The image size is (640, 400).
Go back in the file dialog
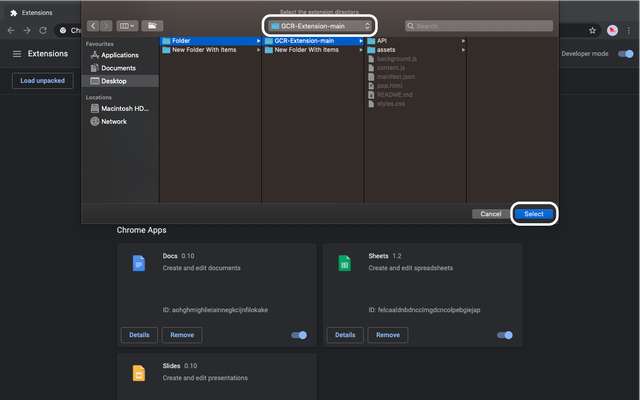point(93,26)
